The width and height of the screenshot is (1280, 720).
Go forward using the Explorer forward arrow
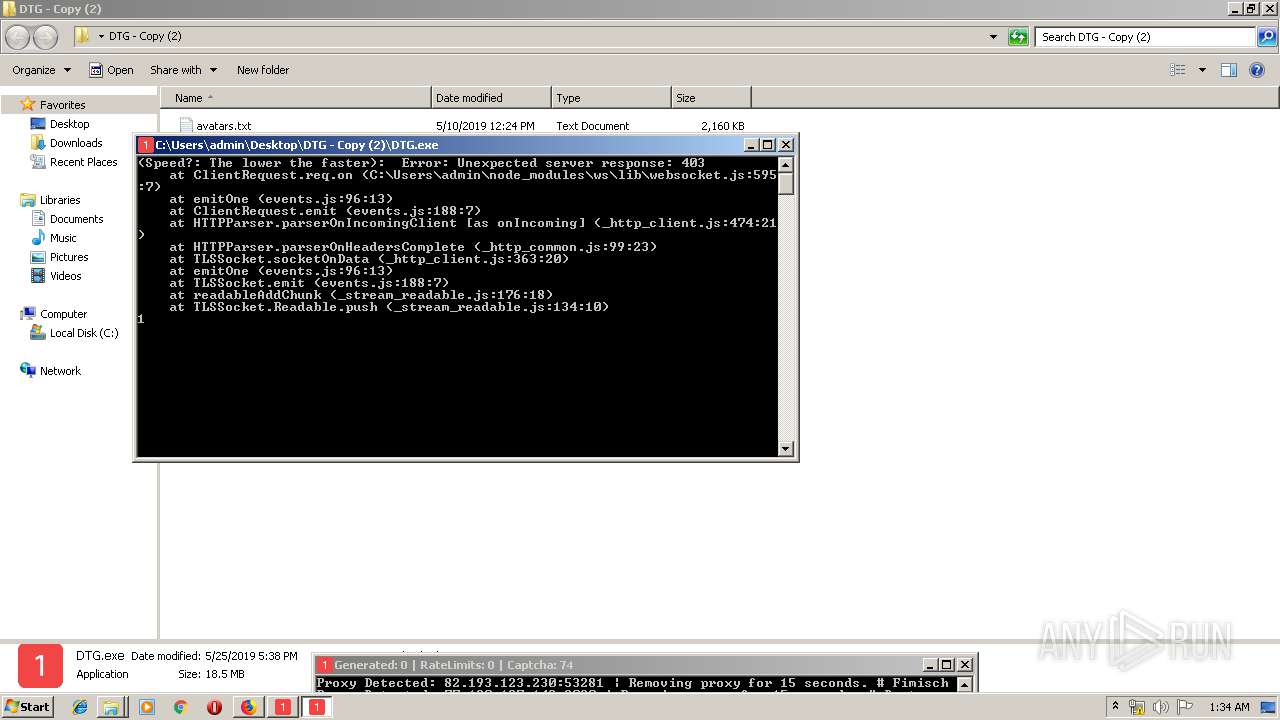[x=46, y=37]
